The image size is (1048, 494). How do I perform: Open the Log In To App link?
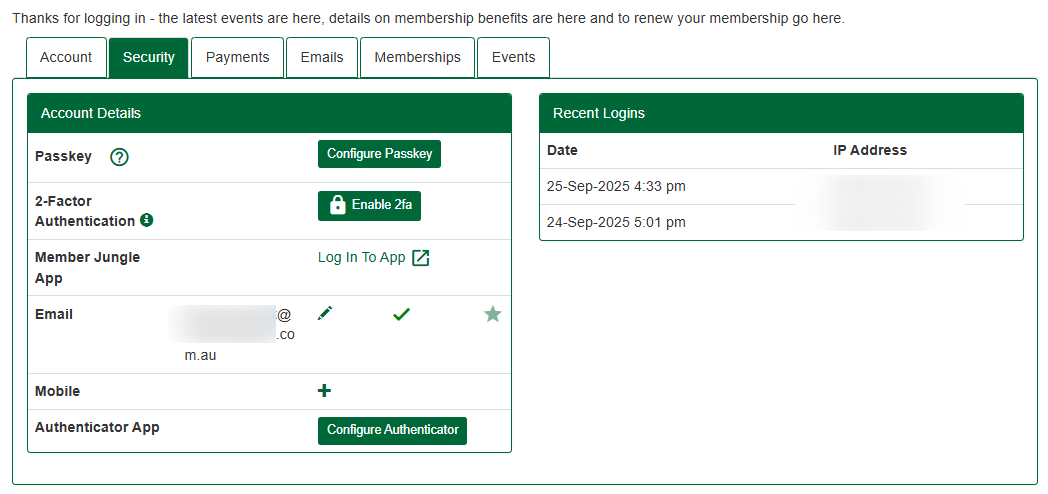tap(362, 258)
